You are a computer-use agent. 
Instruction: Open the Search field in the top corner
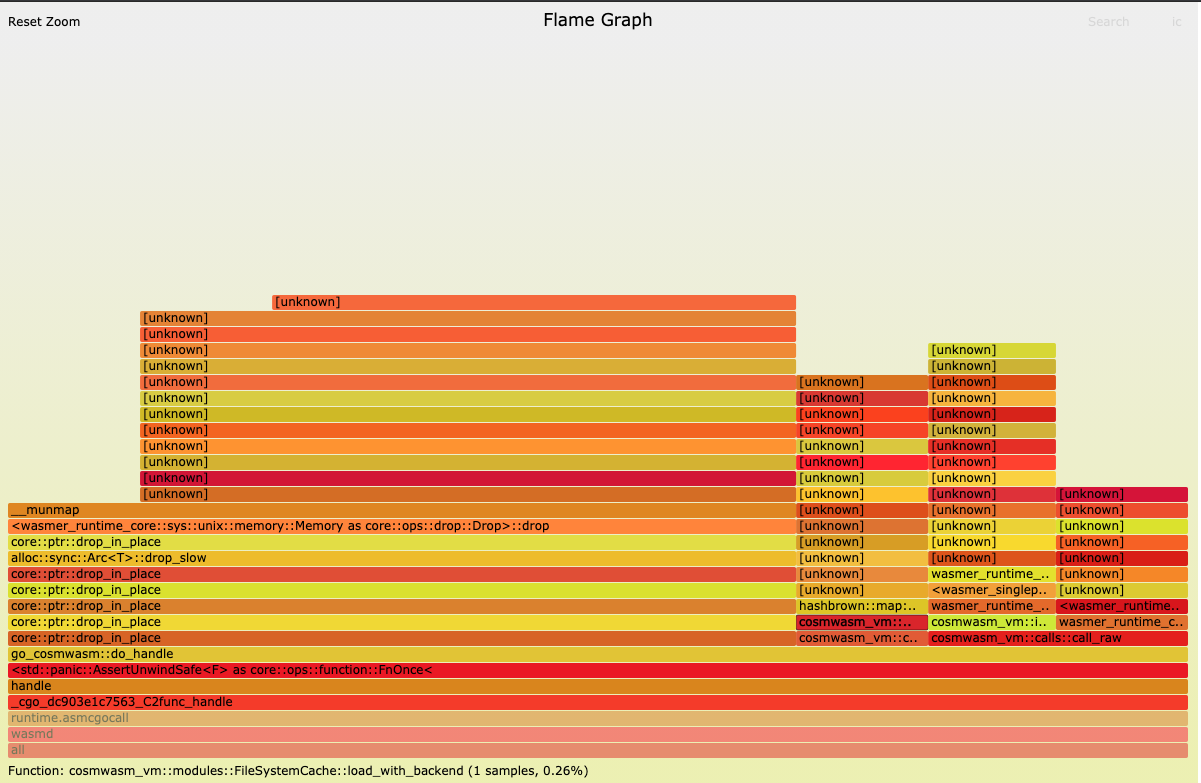[1108, 21]
